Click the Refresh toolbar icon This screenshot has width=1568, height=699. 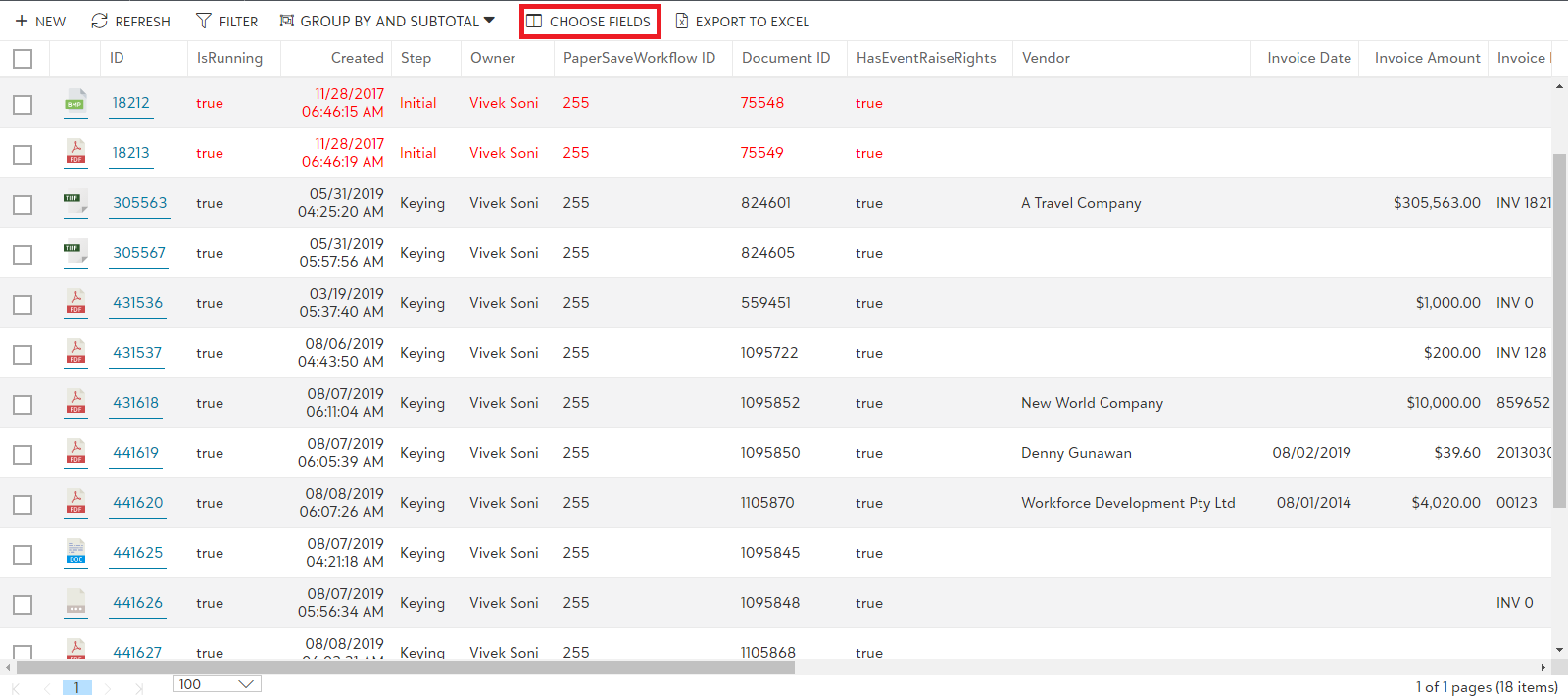click(x=100, y=21)
